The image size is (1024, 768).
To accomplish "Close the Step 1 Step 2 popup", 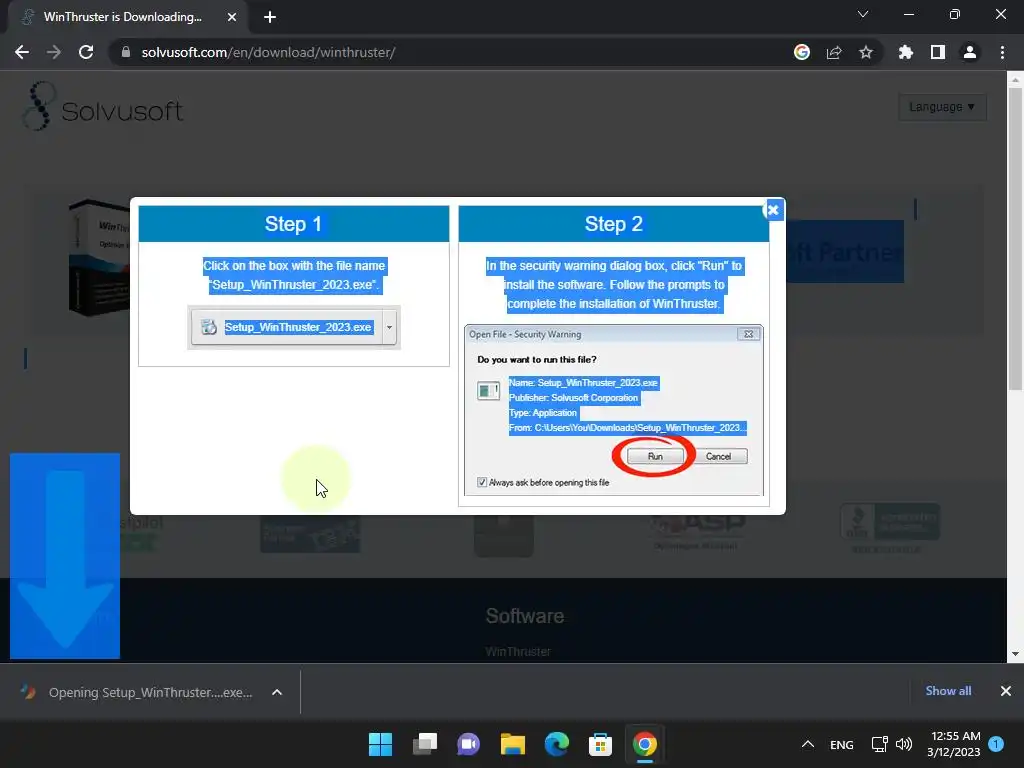I will point(773,210).
